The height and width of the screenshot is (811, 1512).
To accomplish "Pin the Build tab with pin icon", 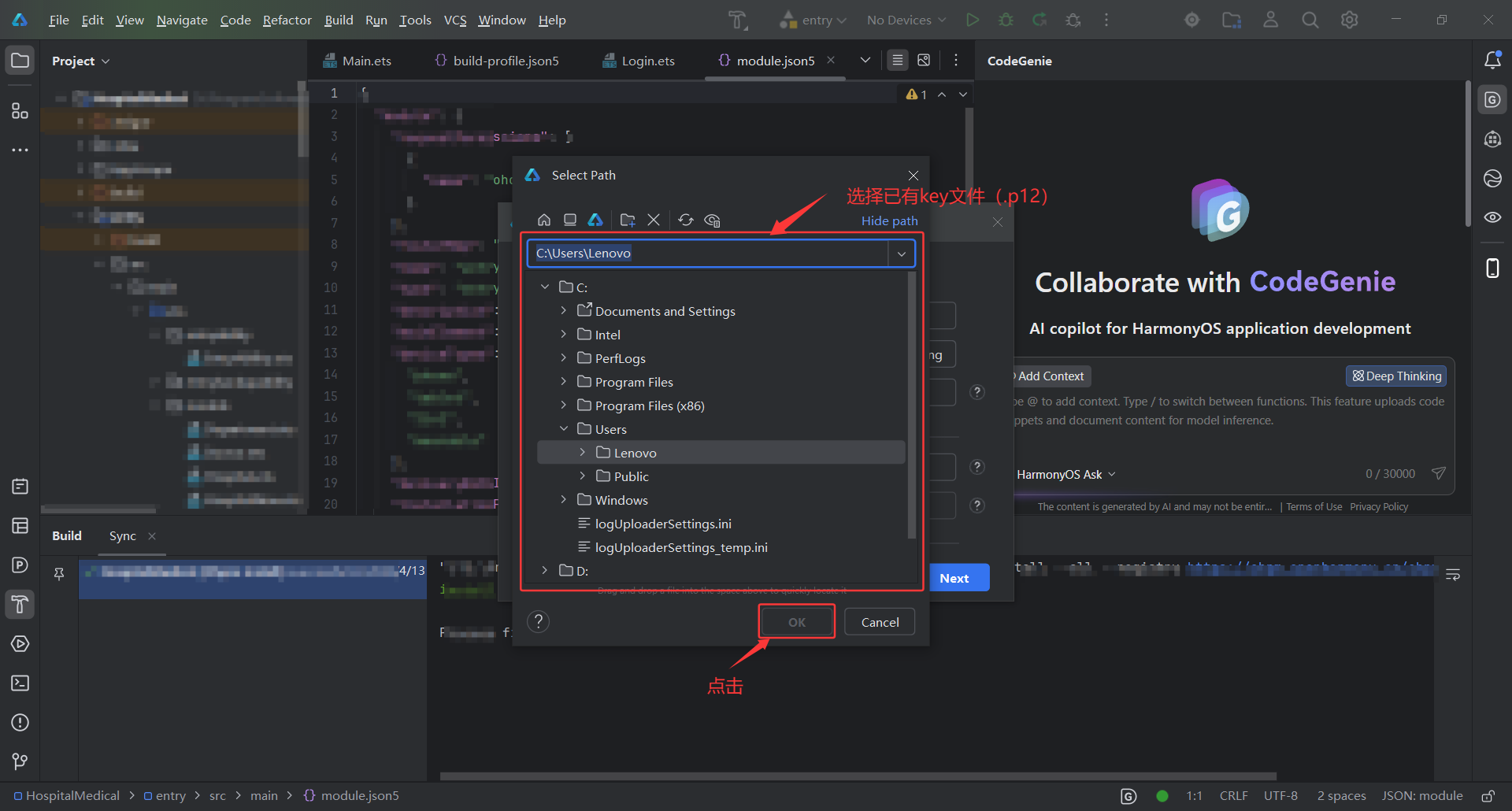I will click(59, 574).
